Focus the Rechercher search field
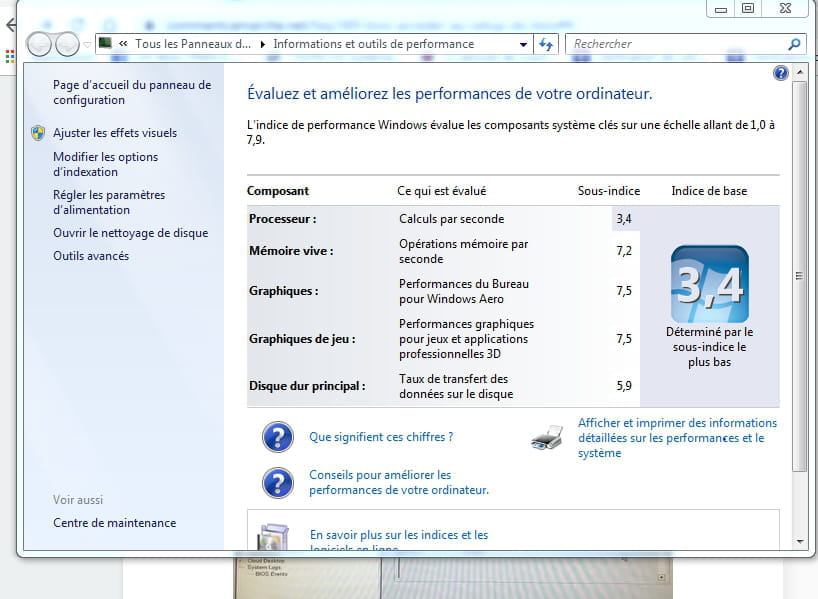The height and width of the screenshot is (599, 818). (x=677, y=44)
